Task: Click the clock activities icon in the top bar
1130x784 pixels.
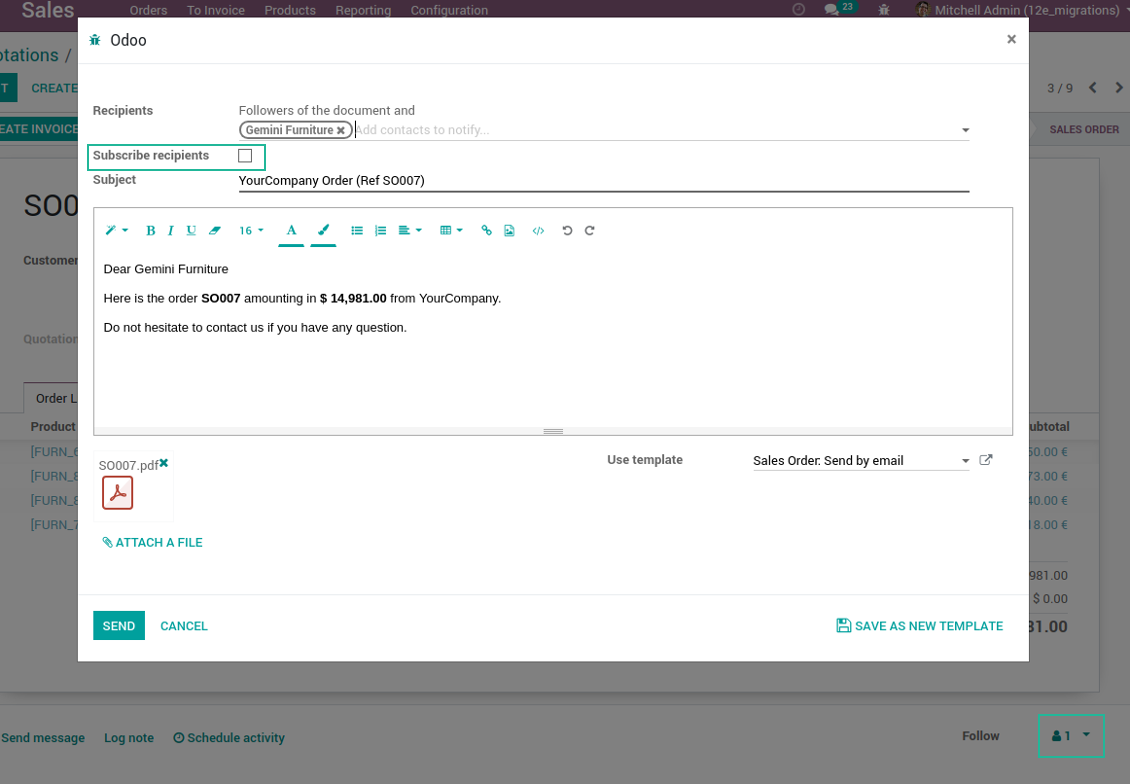Action: click(x=798, y=9)
